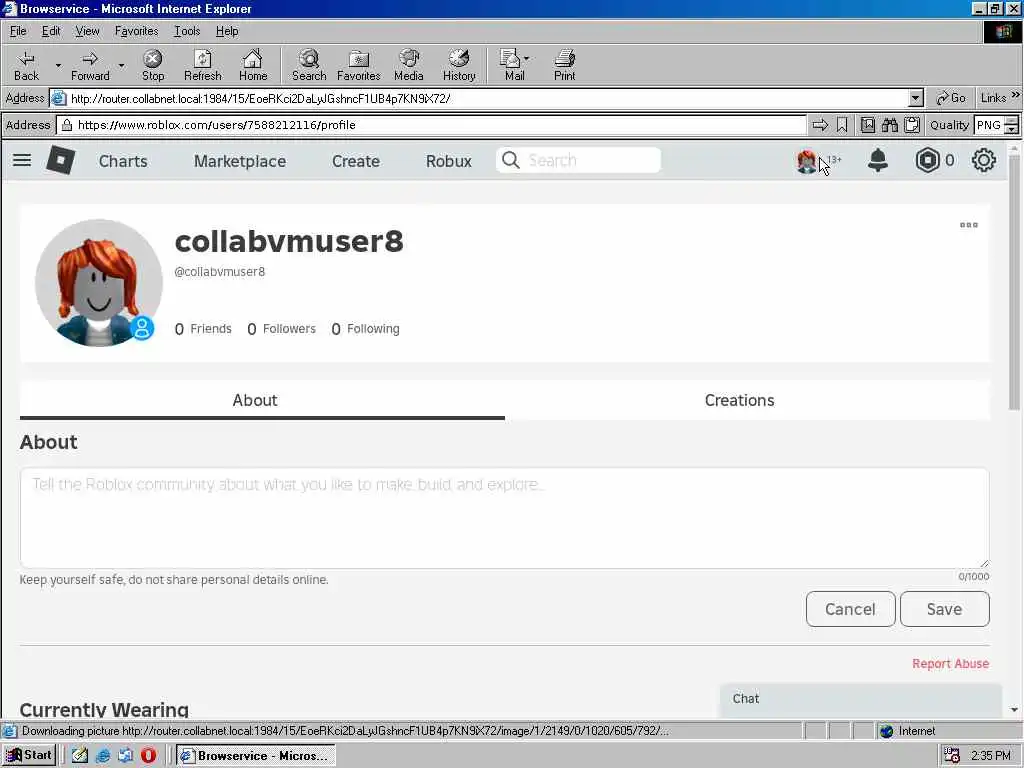Open the Favorites toolbar button
The width and height of the screenshot is (1024, 768).
359,65
